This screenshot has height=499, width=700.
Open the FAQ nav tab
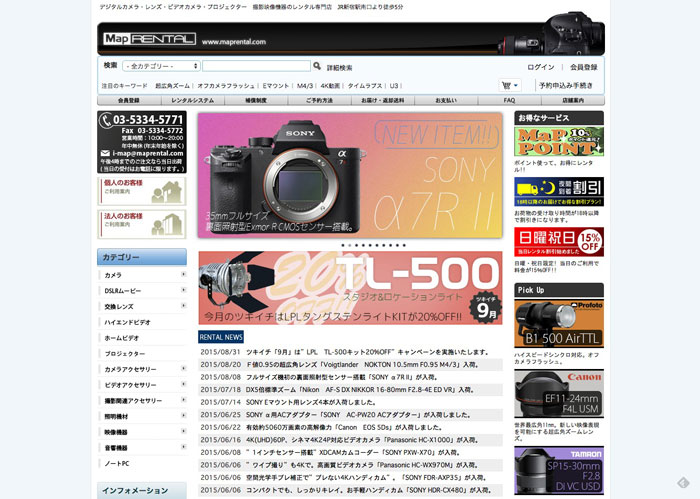point(509,100)
